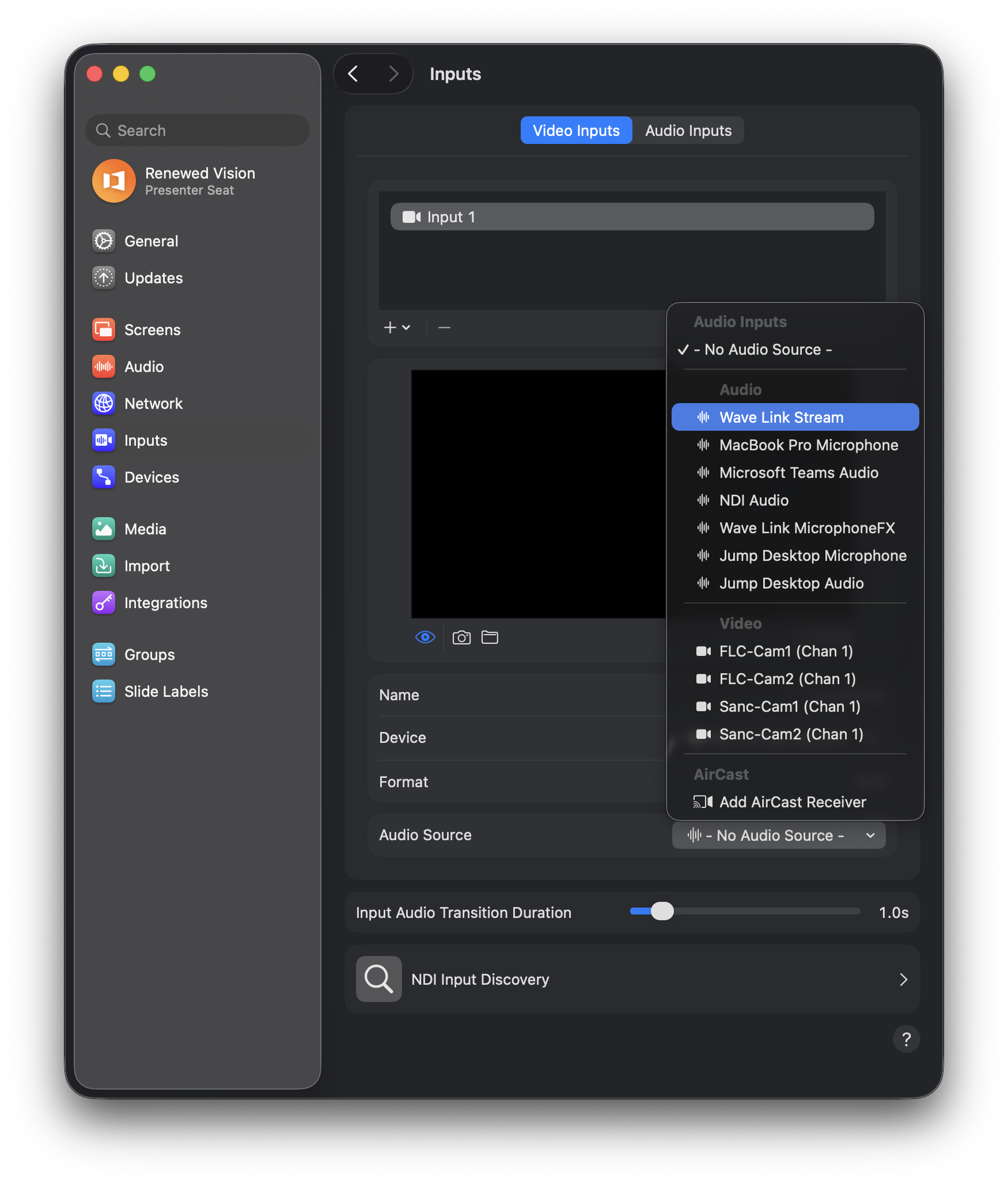Open the Devices settings icon
Image resolution: width=1008 pixels, height=1184 pixels.
[x=104, y=477]
